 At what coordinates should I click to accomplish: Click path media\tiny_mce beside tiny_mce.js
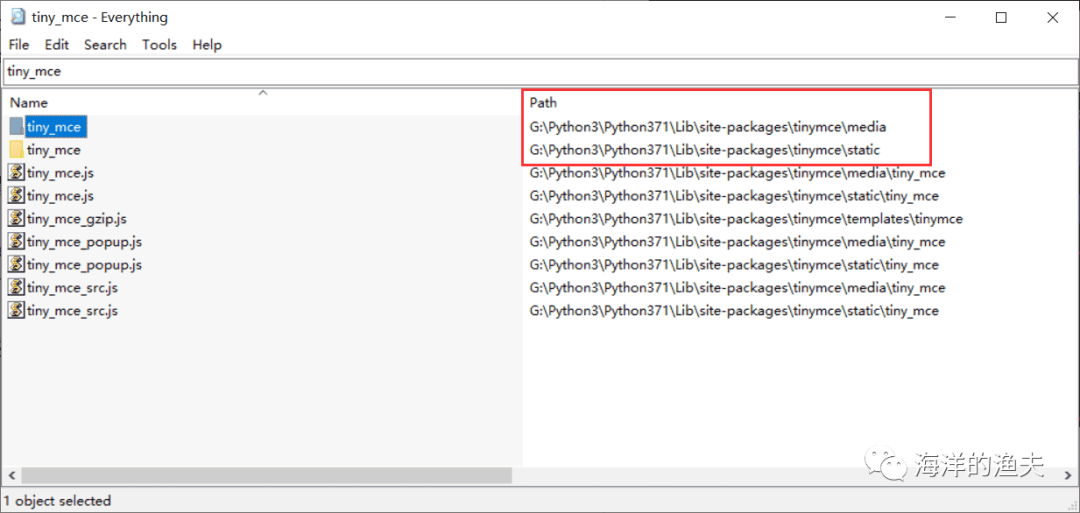pos(738,173)
